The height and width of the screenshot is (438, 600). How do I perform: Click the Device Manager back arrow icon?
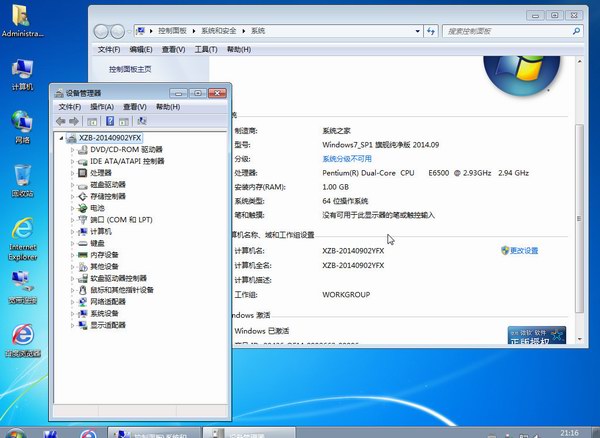pyautogui.click(x=60, y=121)
